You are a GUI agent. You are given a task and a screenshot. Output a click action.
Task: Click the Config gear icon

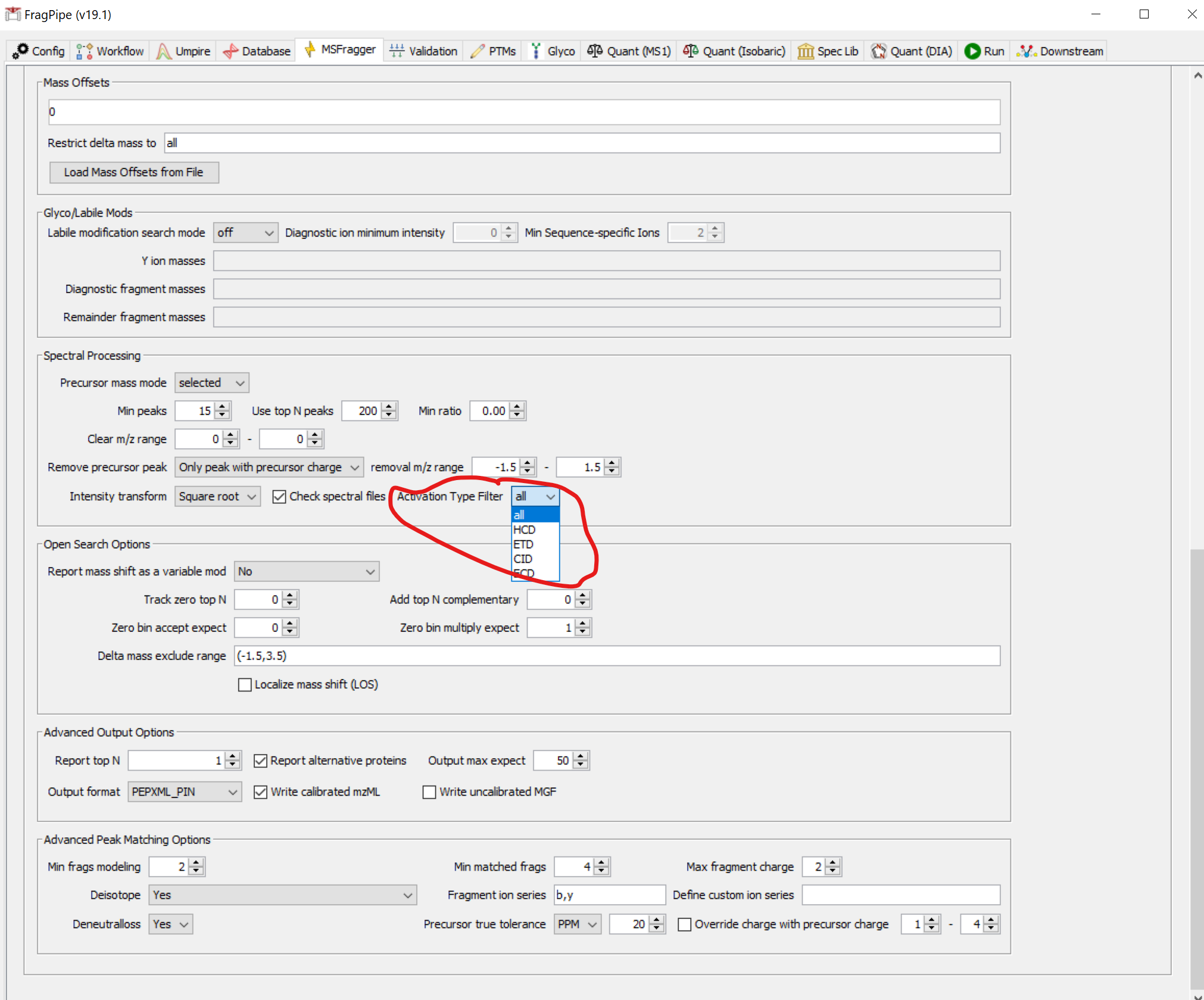pyautogui.click(x=22, y=51)
